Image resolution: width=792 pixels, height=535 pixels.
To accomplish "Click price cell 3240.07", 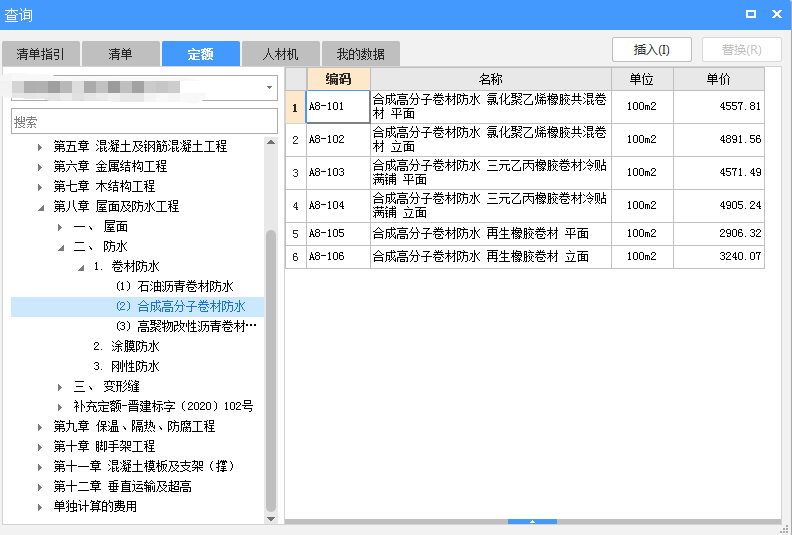I will [719, 257].
